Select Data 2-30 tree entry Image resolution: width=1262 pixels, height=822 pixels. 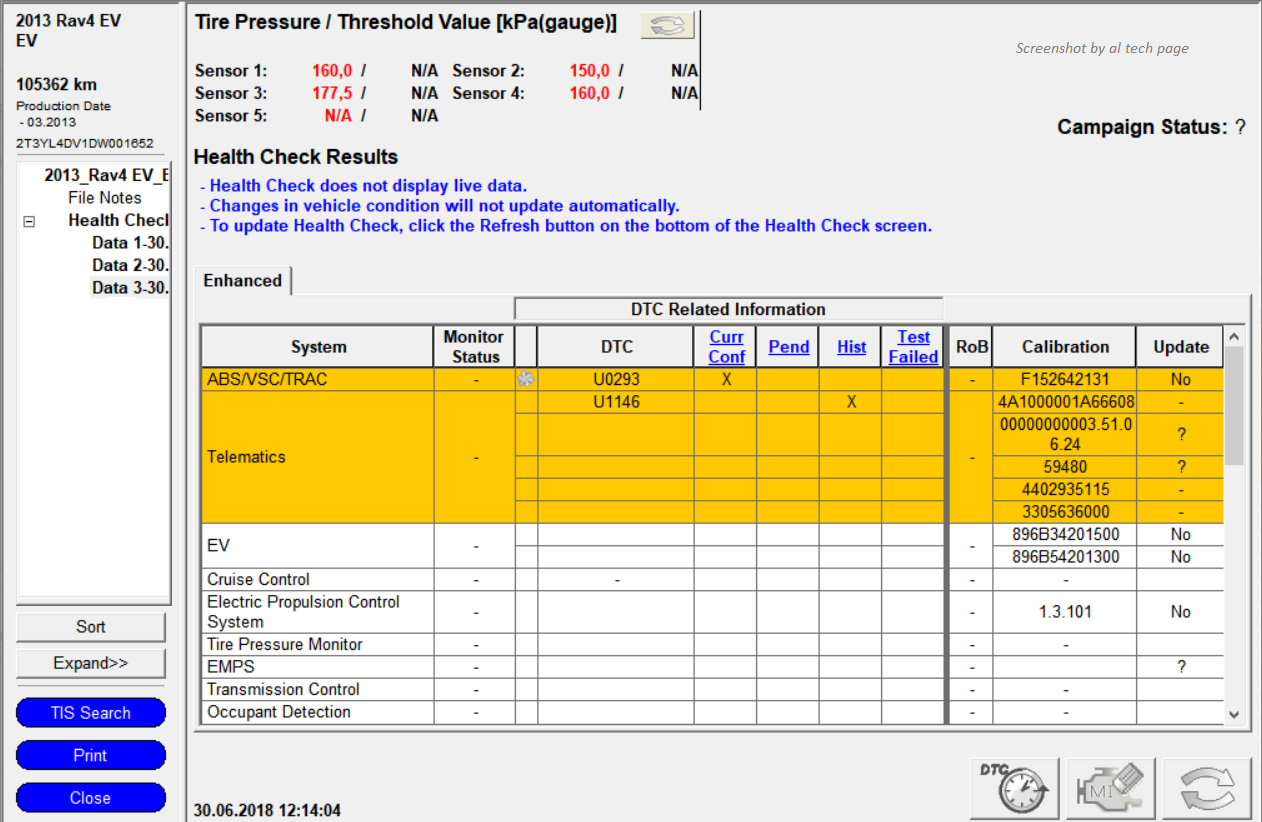pyautogui.click(x=130, y=265)
